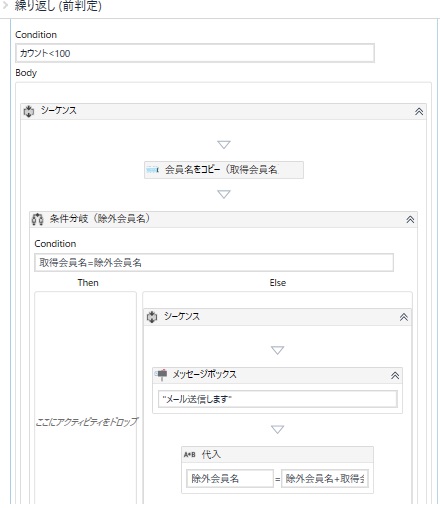440x508 pixels.
Task: Click the 会員名をコピー activity icon
Action: point(152,170)
